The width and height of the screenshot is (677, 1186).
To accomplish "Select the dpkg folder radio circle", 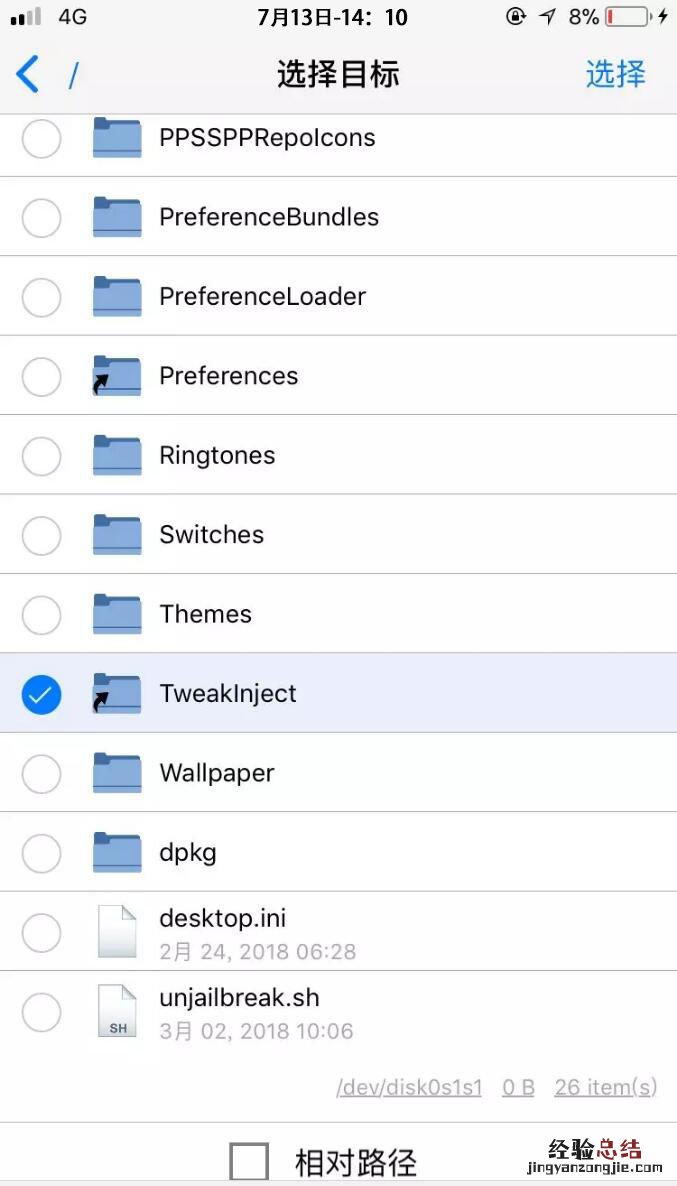I will coord(41,852).
